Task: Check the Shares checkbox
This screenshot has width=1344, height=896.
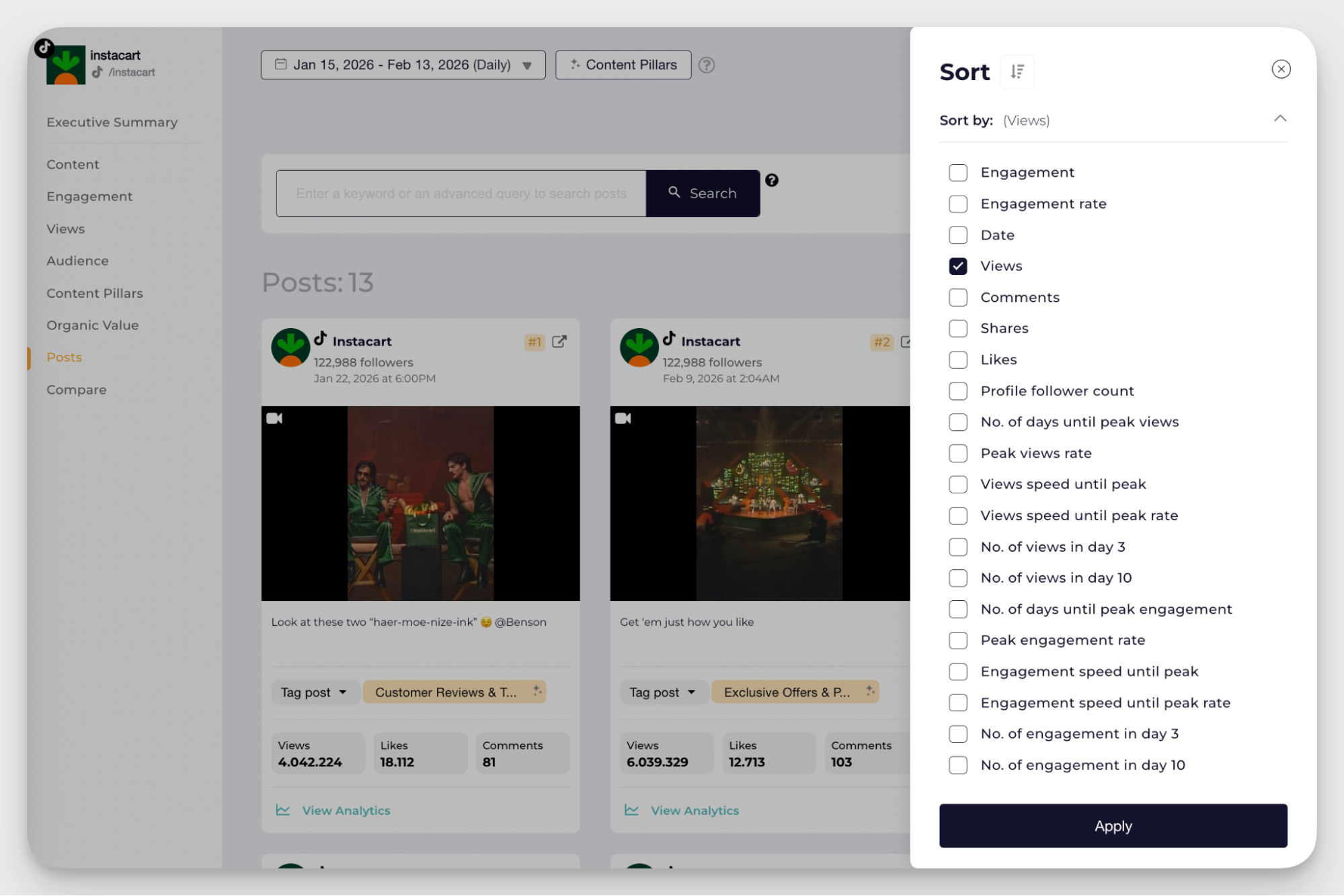Action: point(957,328)
